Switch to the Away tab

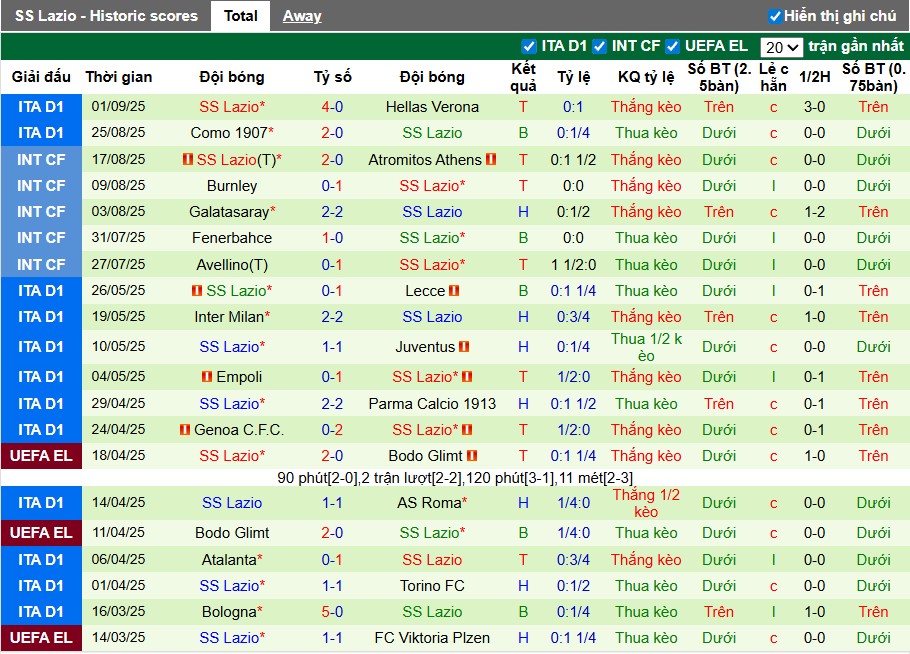pyautogui.click(x=303, y=15)
